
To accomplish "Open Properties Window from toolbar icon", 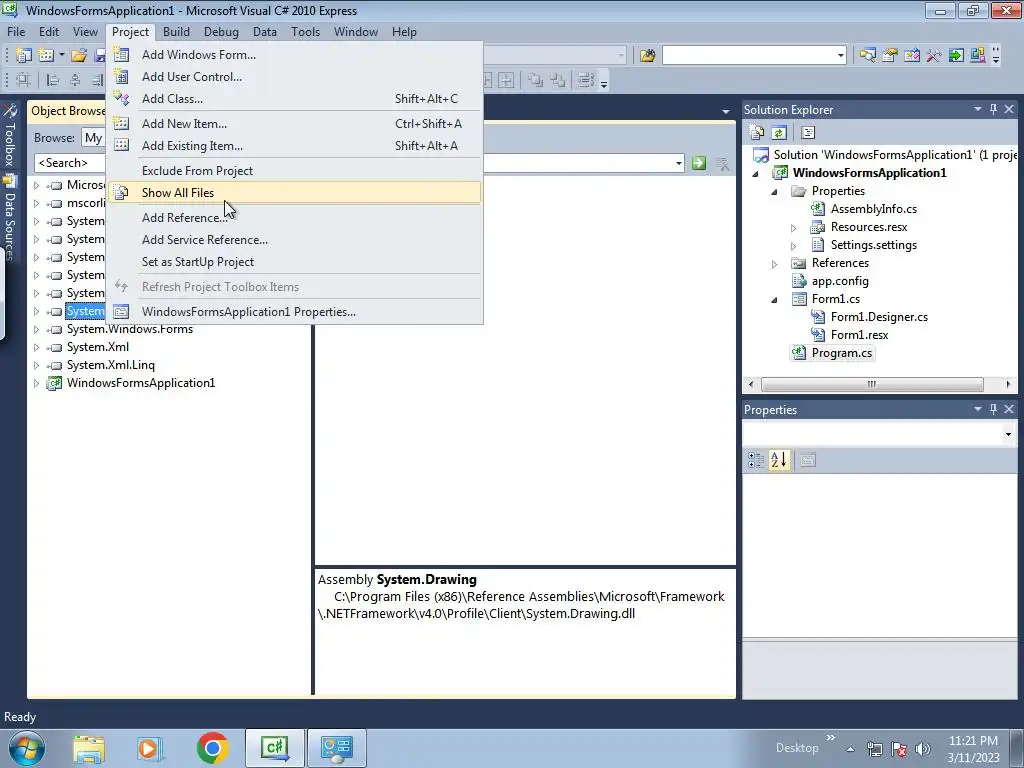I will 889,56.
